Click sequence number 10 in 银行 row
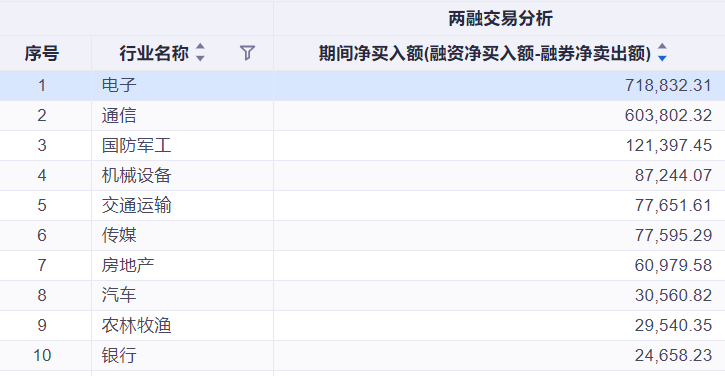725x376 pixels. 42,355
